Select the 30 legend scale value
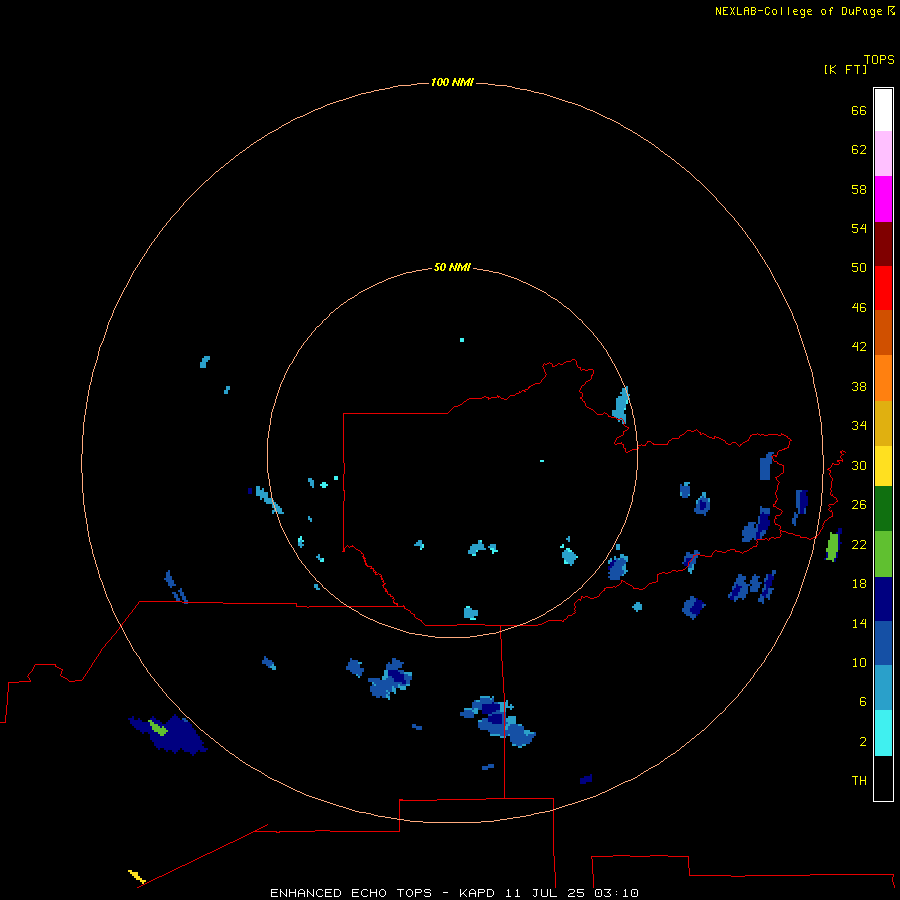Screen dimensions: 900x900 859,465
